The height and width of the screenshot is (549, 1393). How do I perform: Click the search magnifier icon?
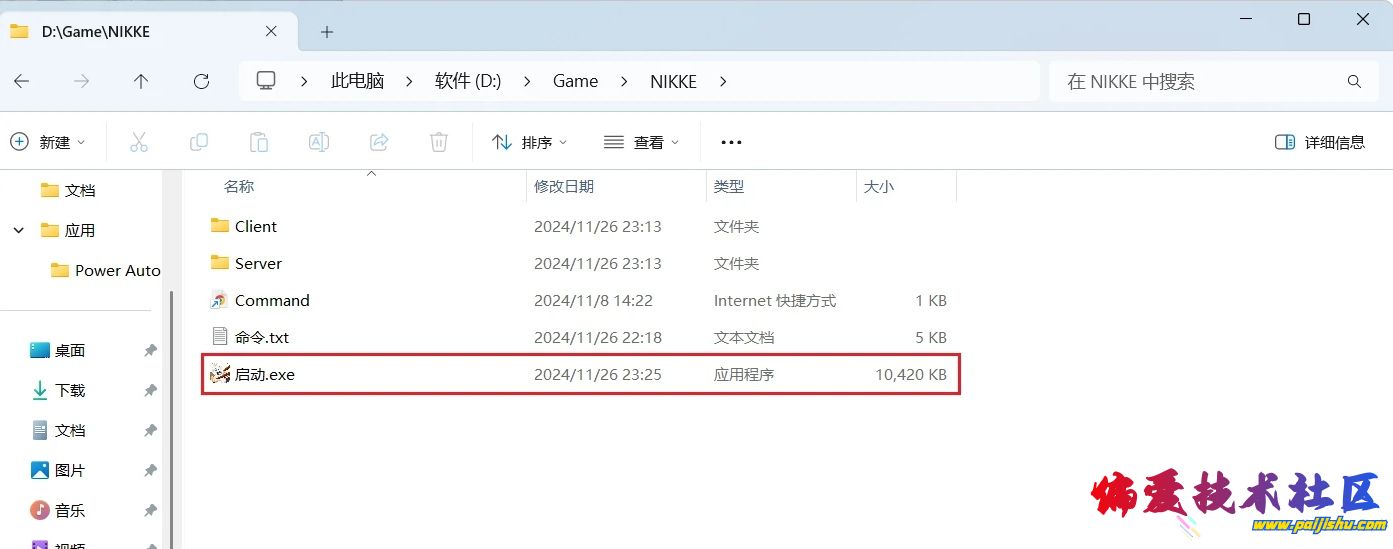click(1354, 81)
